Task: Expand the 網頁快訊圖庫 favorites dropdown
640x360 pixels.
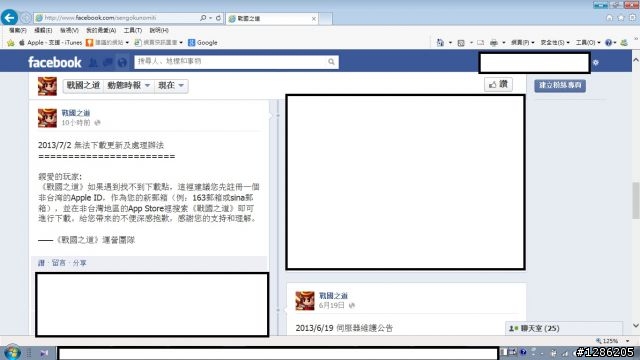Action: [x=181, y=42]
